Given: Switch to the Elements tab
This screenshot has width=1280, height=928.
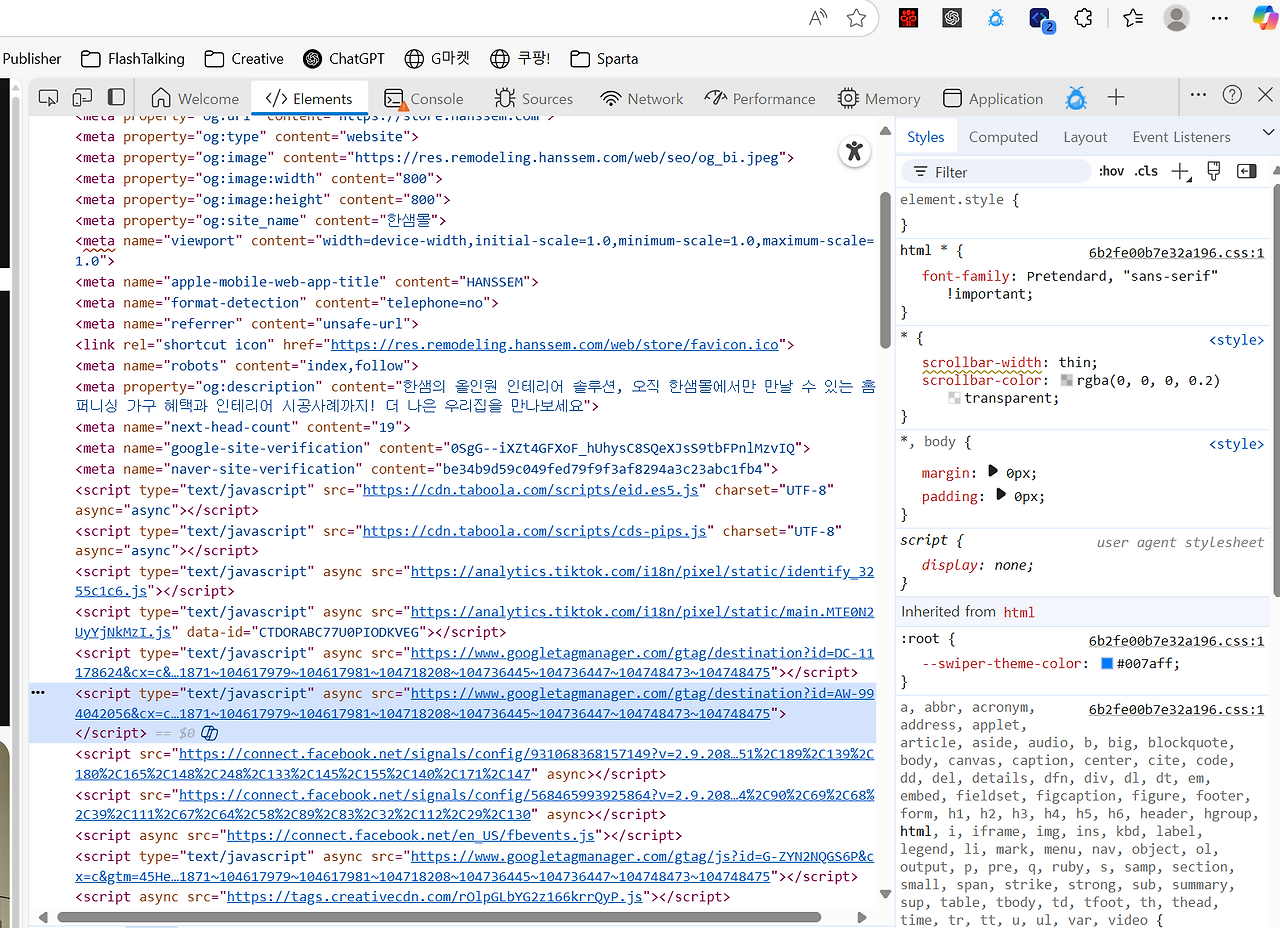Looking at the screenshot, I should [309, 98].
